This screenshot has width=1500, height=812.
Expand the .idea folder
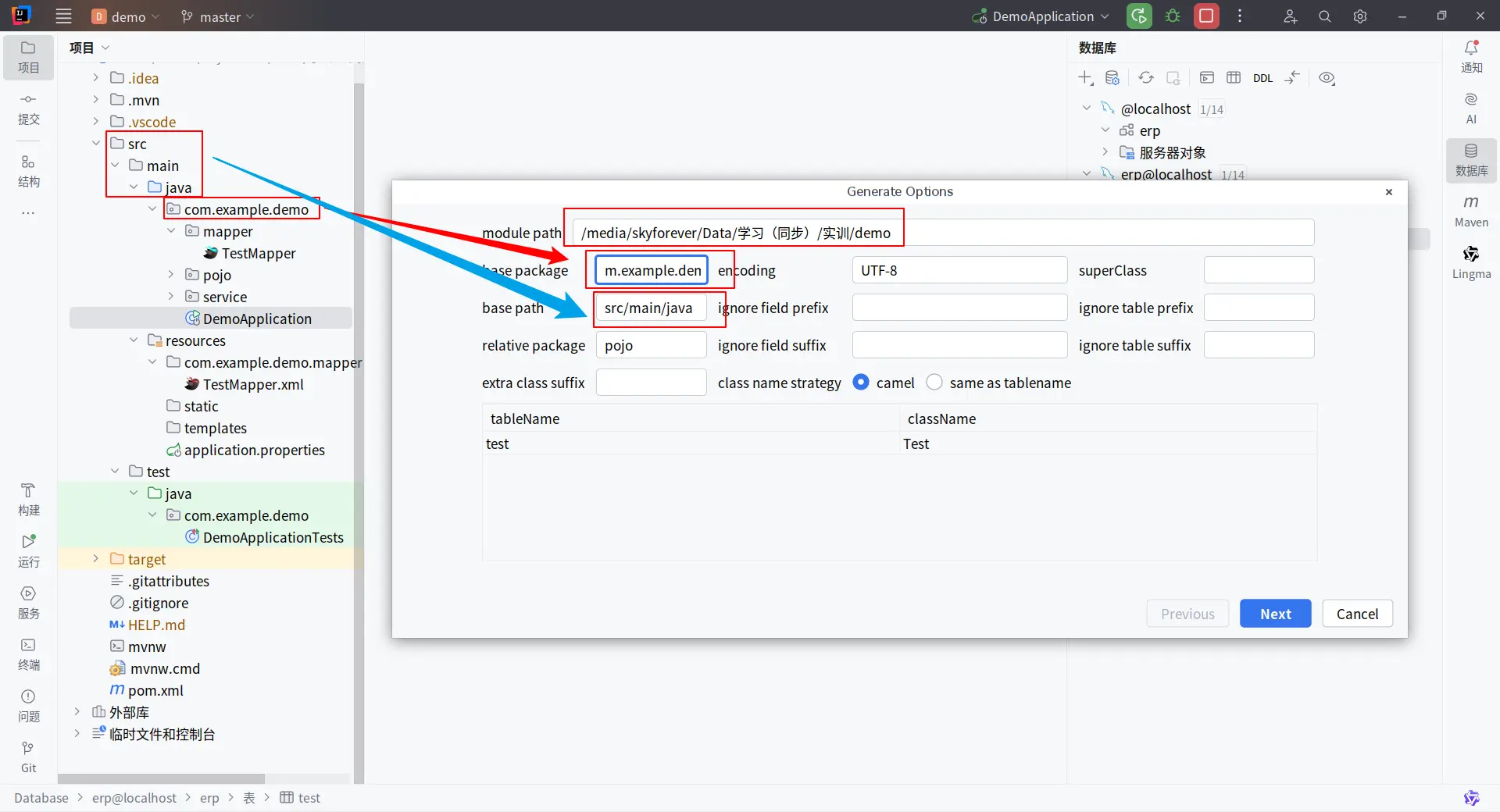click(x=95, y=78)
